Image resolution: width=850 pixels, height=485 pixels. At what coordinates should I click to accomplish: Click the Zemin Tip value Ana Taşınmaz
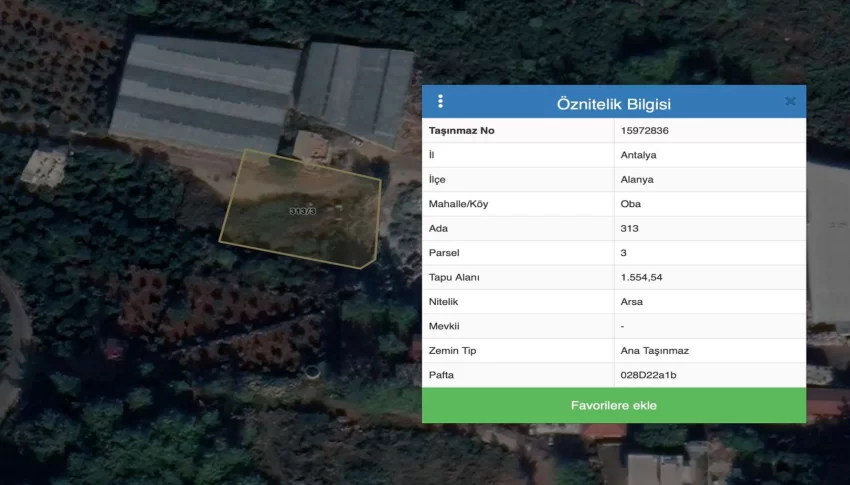(654, 351)
